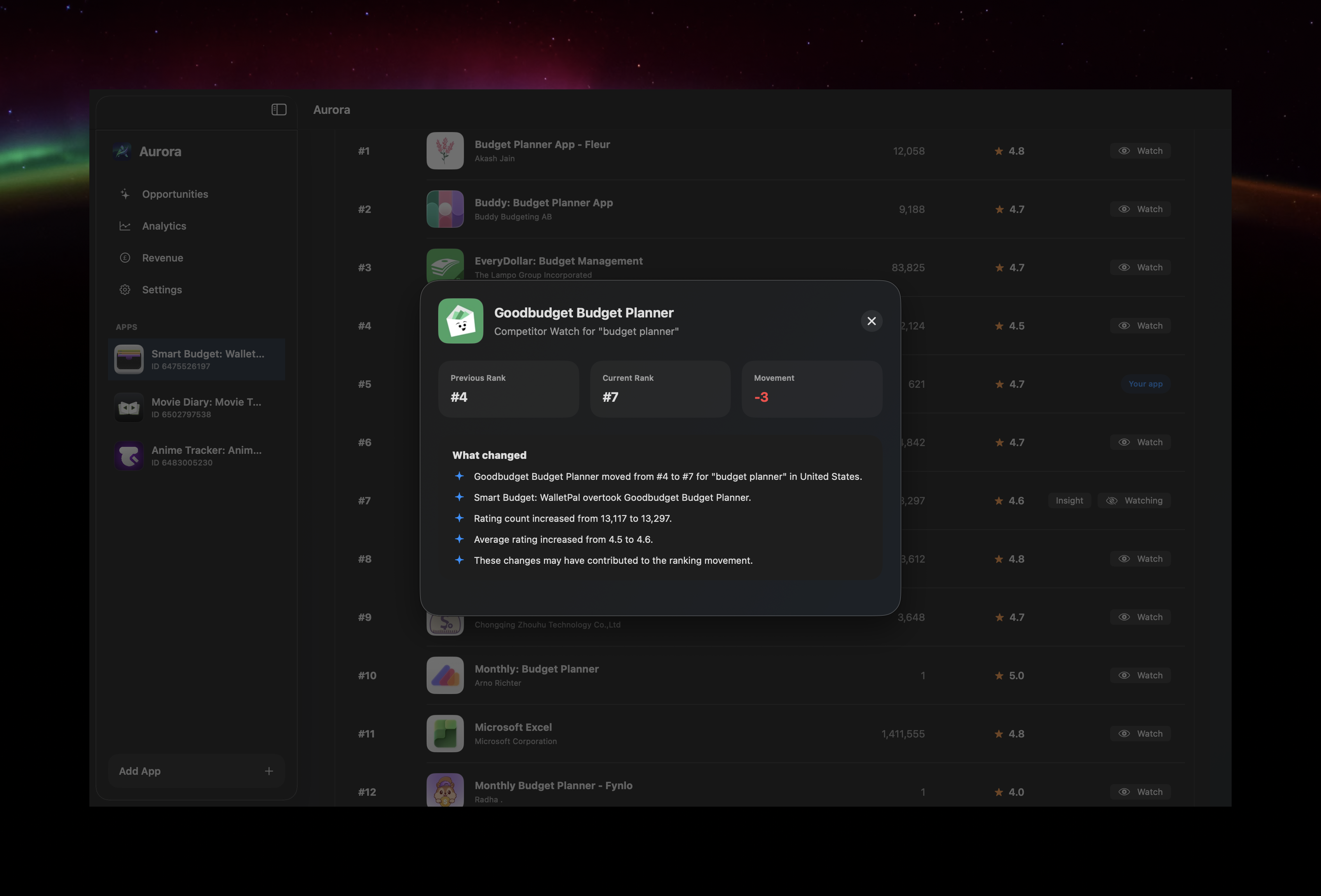Viewport: 1321px width, 896px height.
Task: Click the Settings gear icon
Action: pyautogui.click(x=125, y=289)
